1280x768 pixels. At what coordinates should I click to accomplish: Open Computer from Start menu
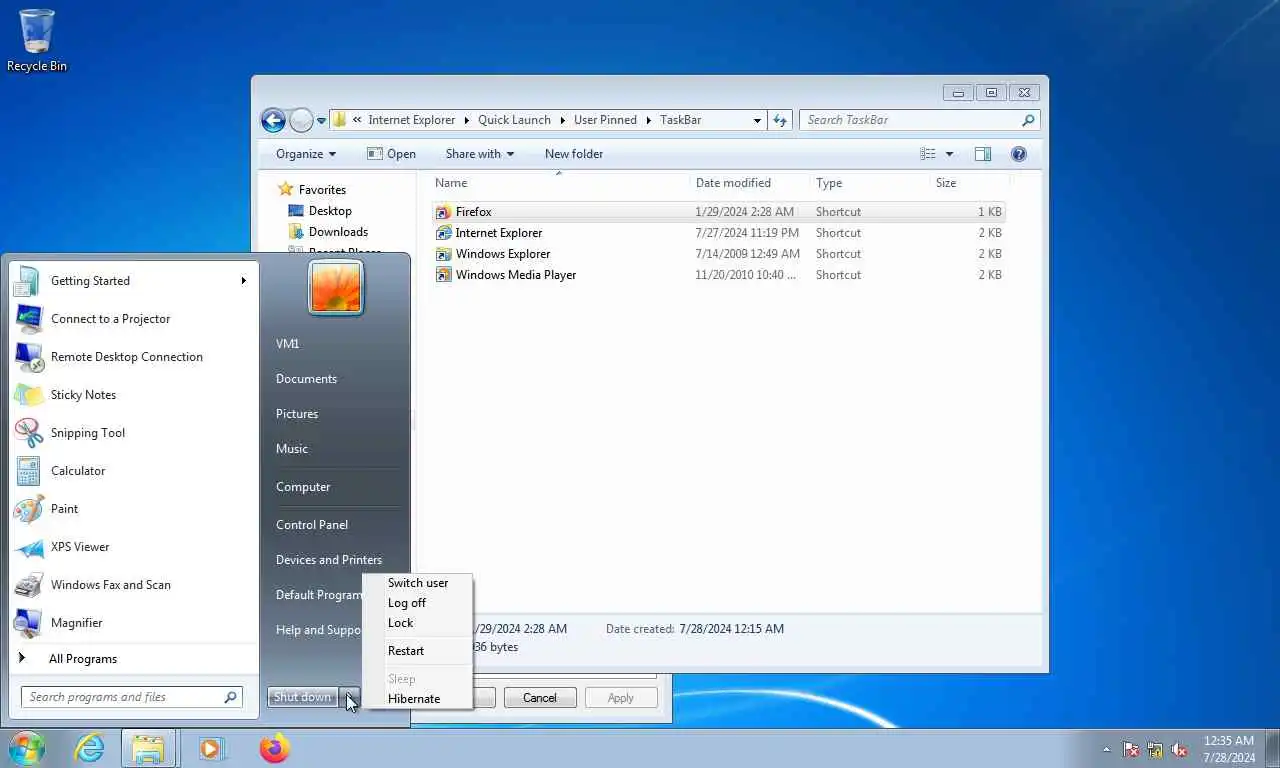(303, 487)
